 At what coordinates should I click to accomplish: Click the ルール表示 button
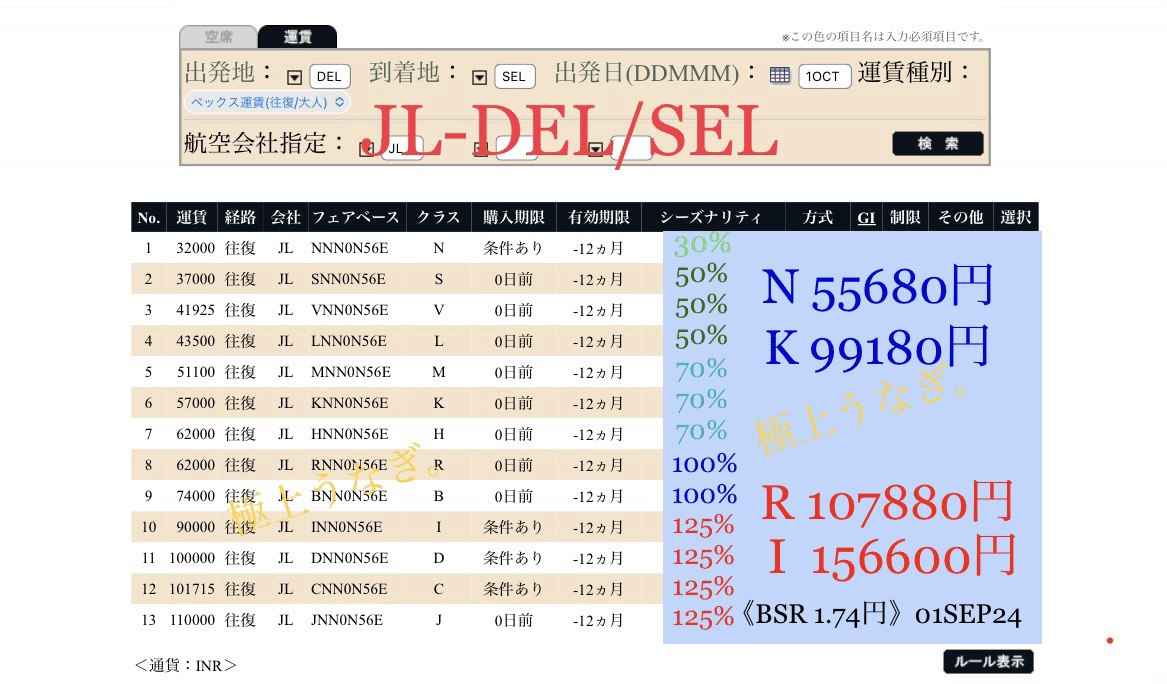point(988,661)
